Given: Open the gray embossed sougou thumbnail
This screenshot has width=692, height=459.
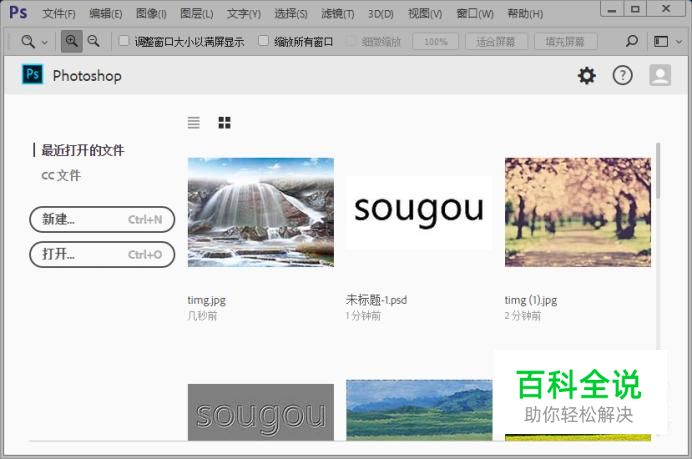Looking at the screenshot, I should coord(261,412).
